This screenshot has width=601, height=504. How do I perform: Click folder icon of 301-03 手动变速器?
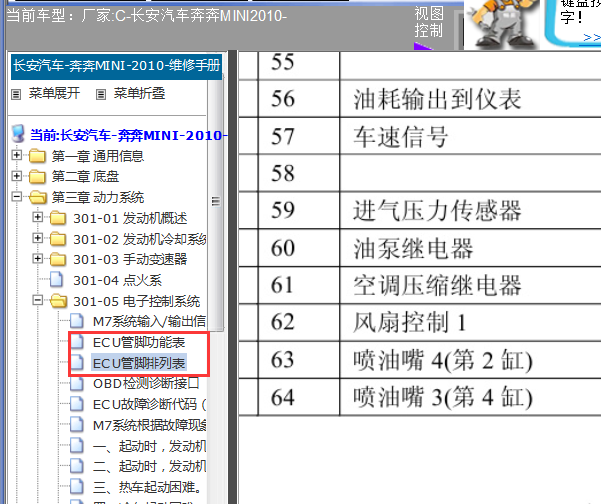coord(58,259)
